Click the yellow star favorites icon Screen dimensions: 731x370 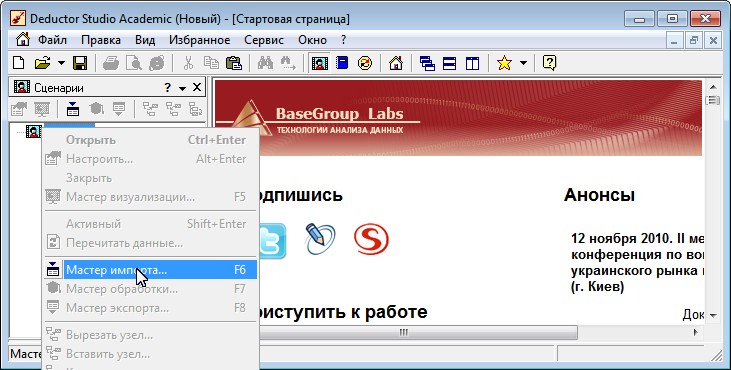(504, 63)
